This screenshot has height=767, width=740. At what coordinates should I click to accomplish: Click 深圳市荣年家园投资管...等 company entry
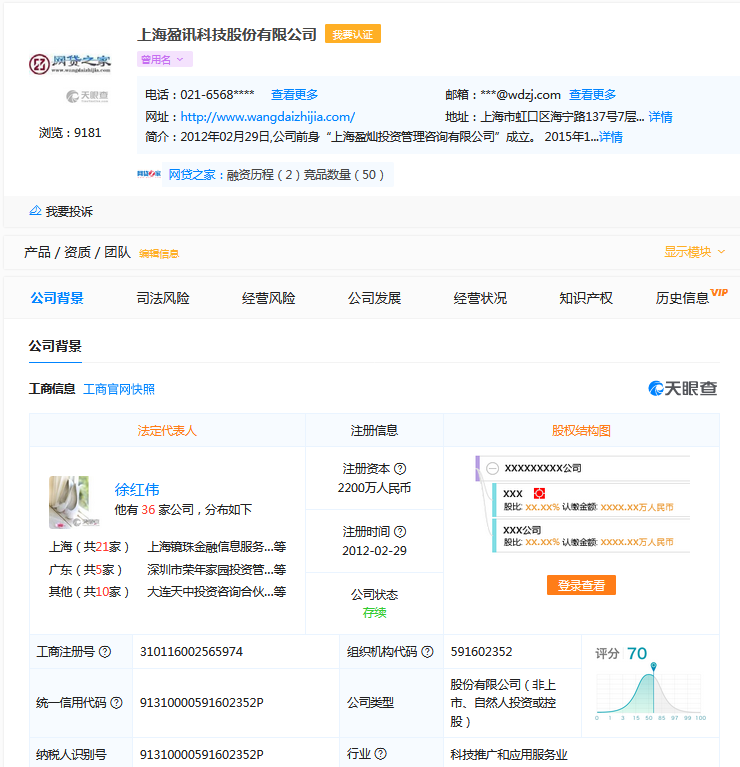pos(217,570)
